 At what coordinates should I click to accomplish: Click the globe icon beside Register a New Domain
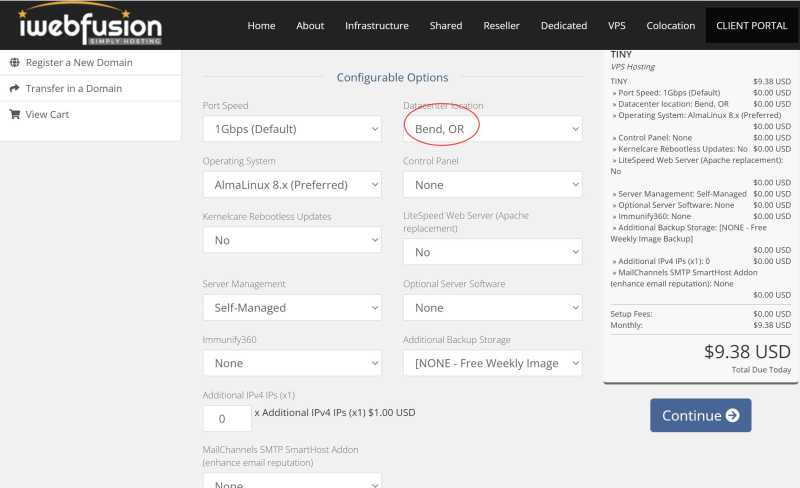click(15, 62)
